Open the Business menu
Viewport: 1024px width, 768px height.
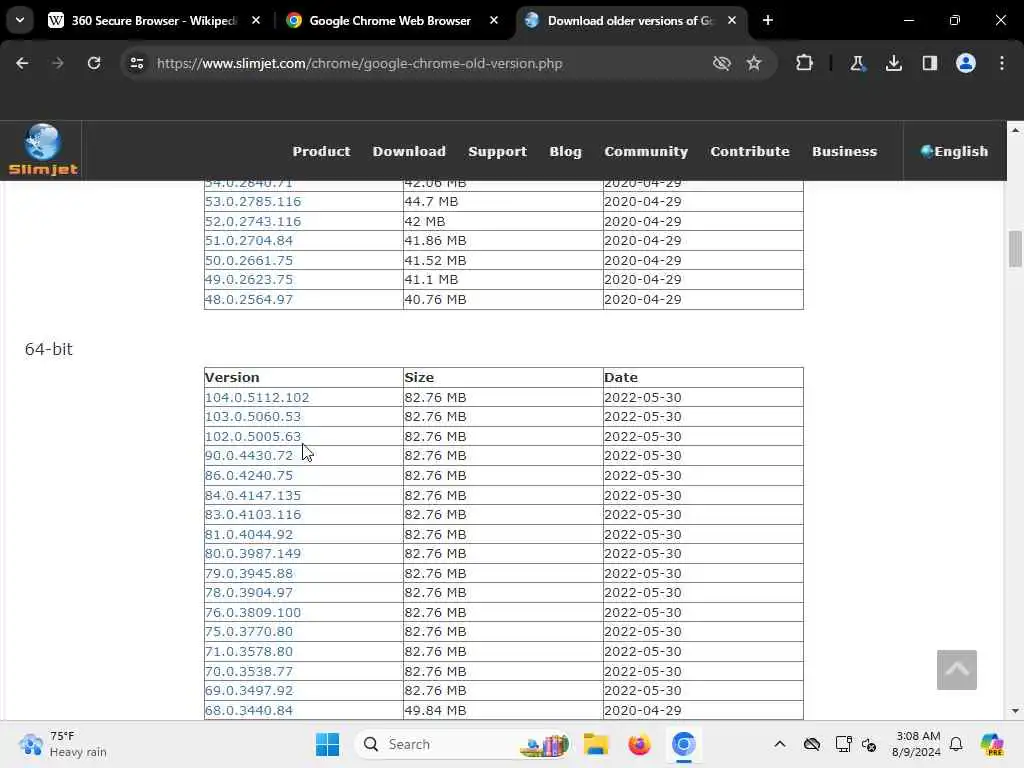(x=844, y=152)
